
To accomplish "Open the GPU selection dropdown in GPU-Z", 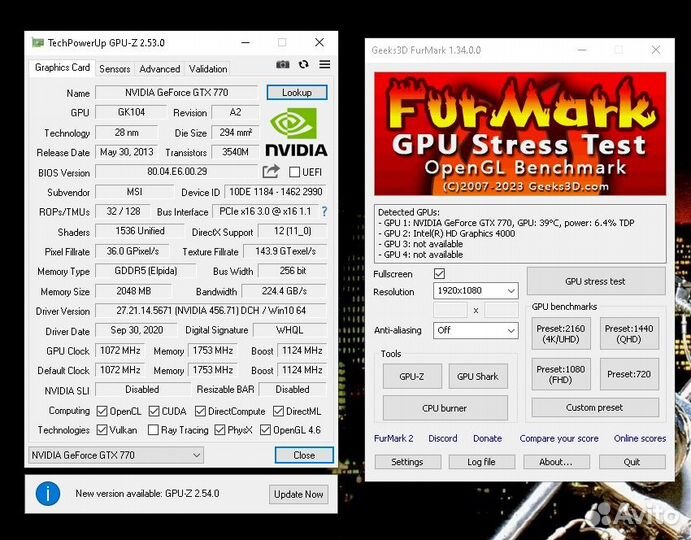I will [x=116, y=455].
